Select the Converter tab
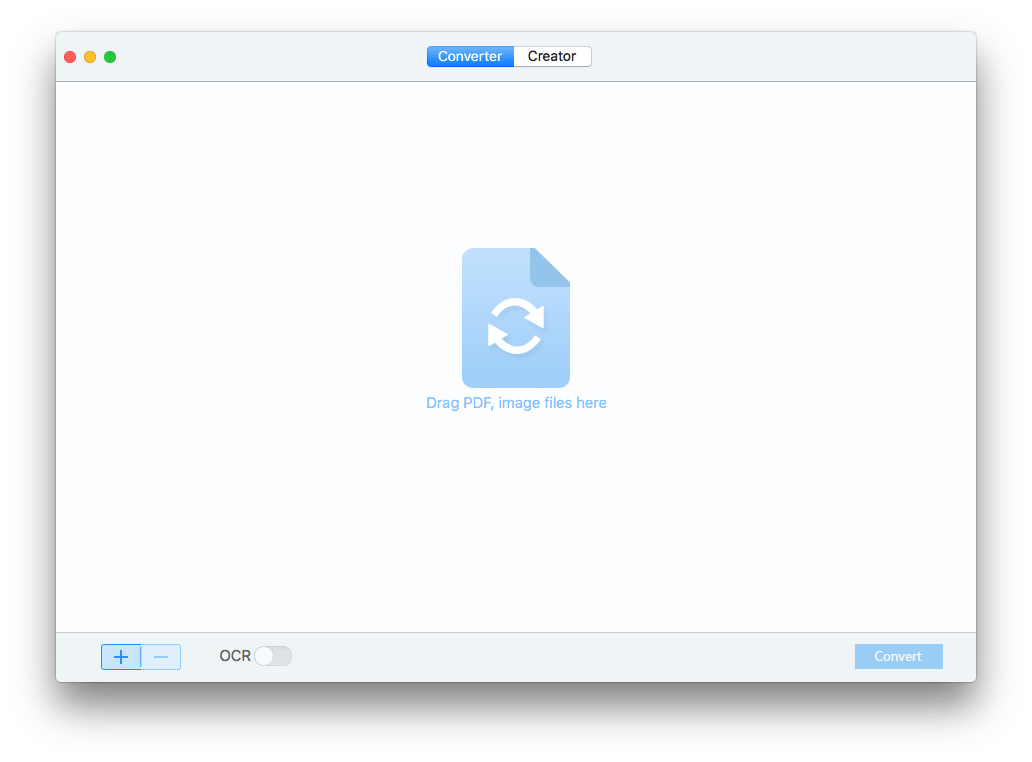1032x762 pixels. (470, 56)
